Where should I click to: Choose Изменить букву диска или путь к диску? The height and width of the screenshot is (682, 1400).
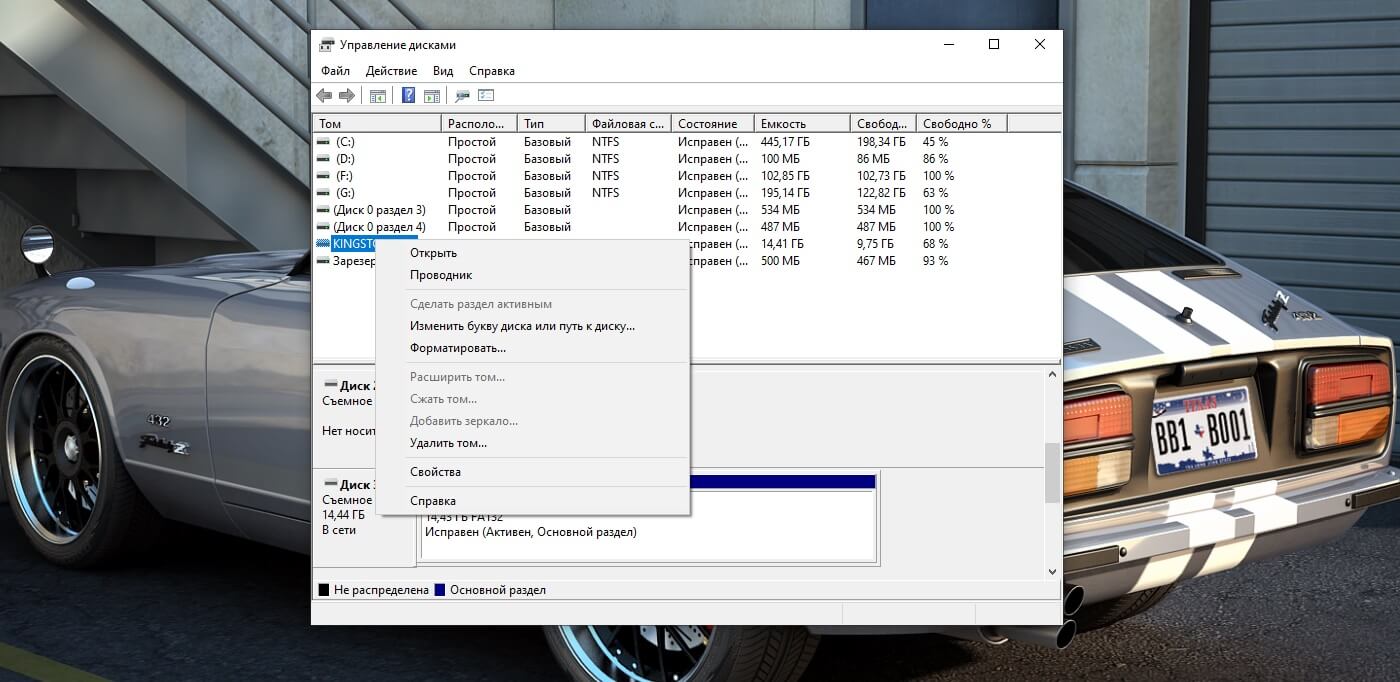pos(522,326)
